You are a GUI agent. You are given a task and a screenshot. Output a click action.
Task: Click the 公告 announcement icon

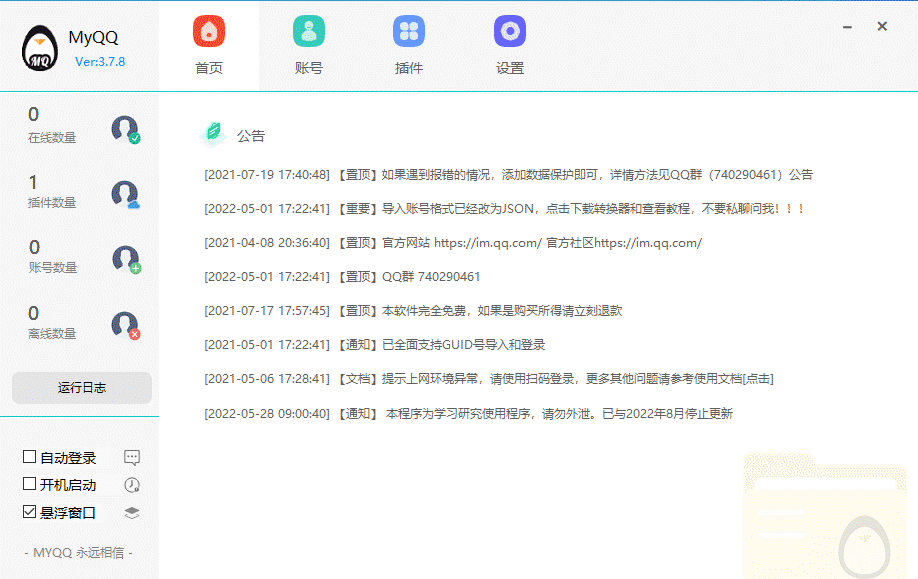pyautogui.click(x=213, y=135)
